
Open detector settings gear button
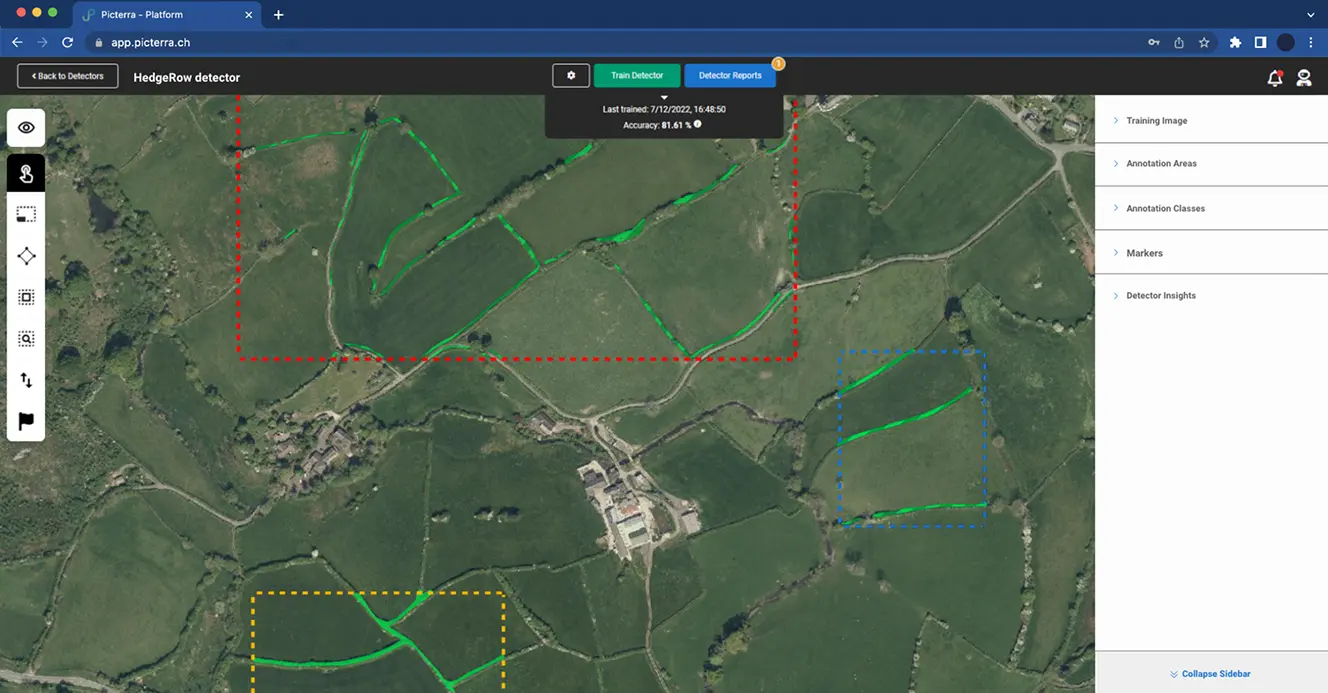(571, 76)
